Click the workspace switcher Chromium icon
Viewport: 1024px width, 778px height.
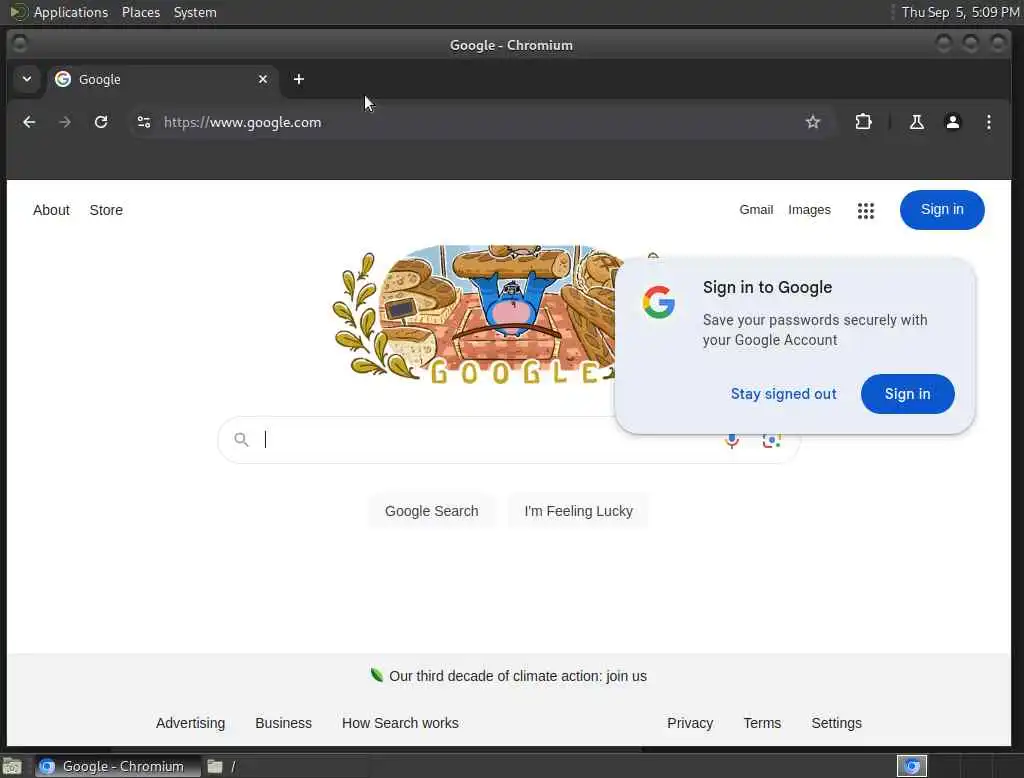click(x=912, y=766)
